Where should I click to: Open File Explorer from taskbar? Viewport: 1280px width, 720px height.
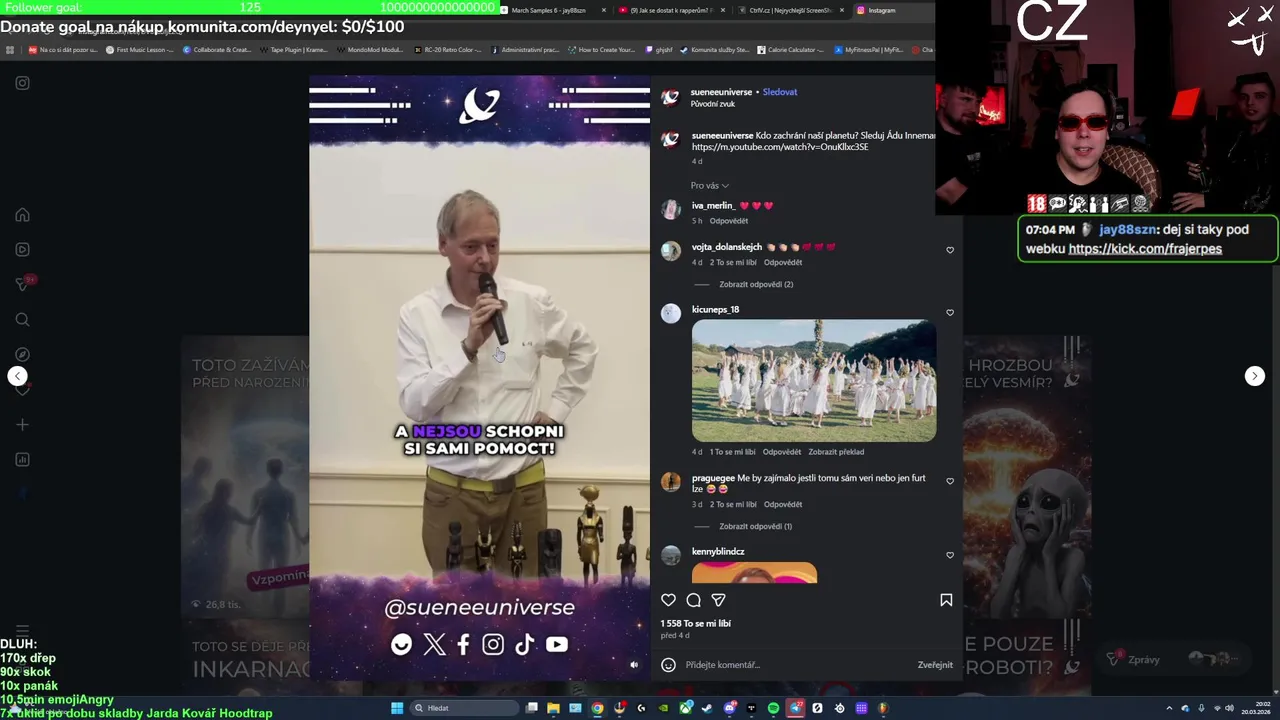(x=553, y=708)
